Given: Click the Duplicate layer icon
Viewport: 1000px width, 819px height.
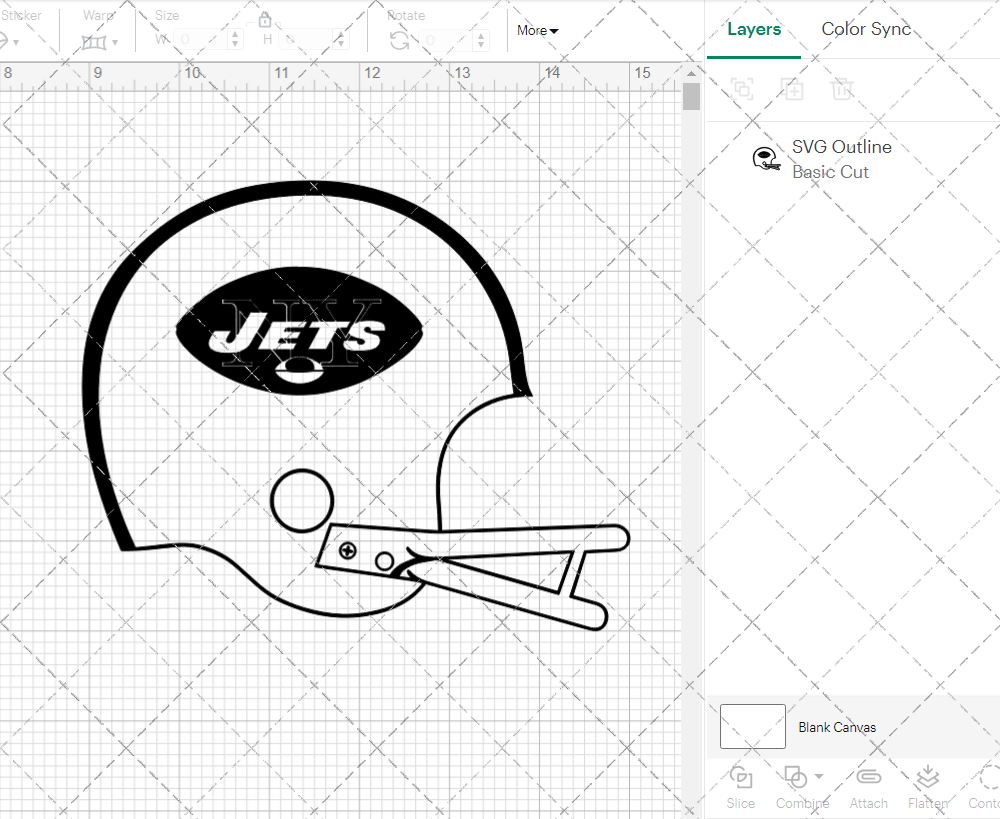Looking at the screenshot, I should [x=792, y=89].
